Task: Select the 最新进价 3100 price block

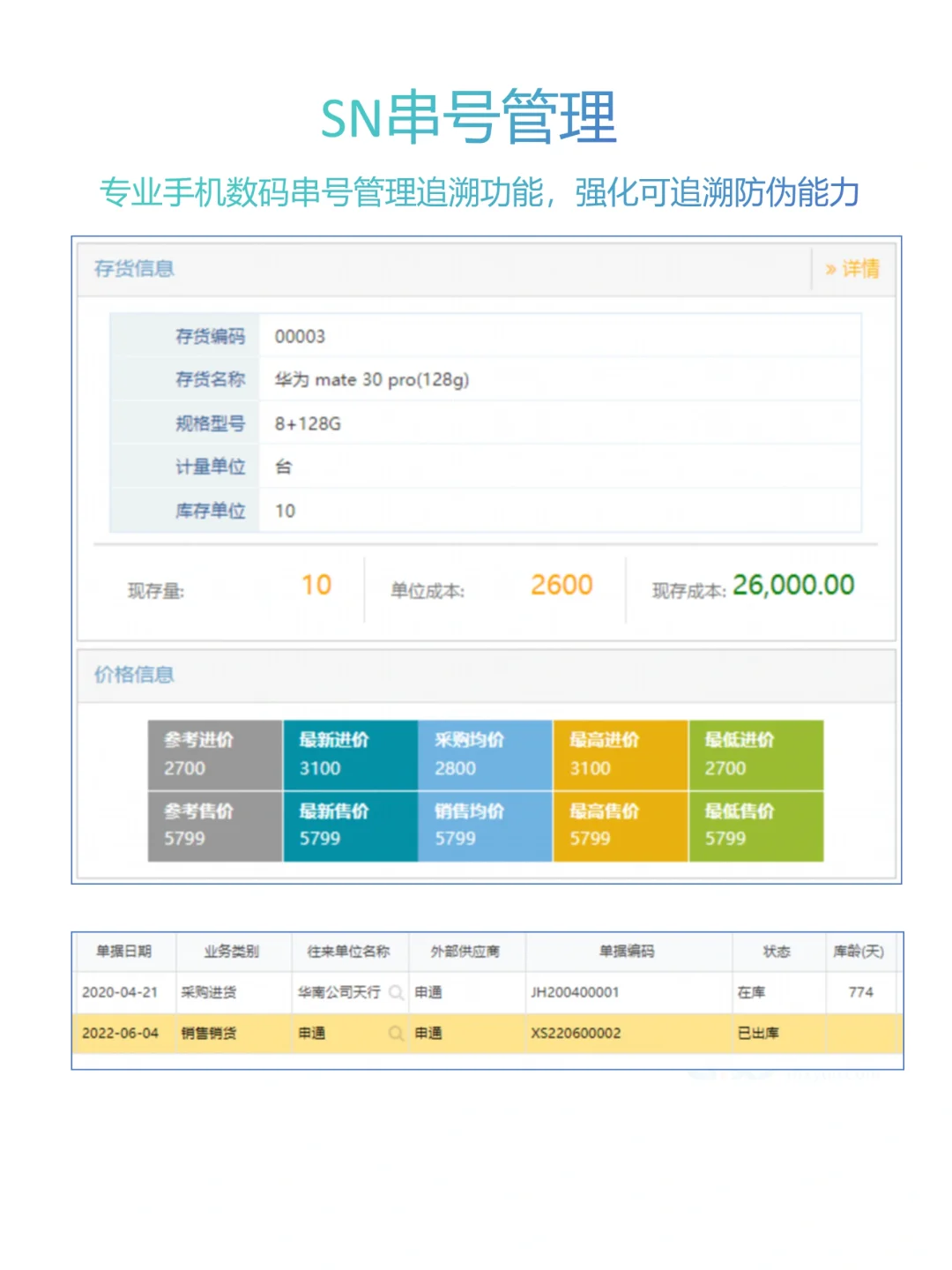Action: click(x=349, y=754)
